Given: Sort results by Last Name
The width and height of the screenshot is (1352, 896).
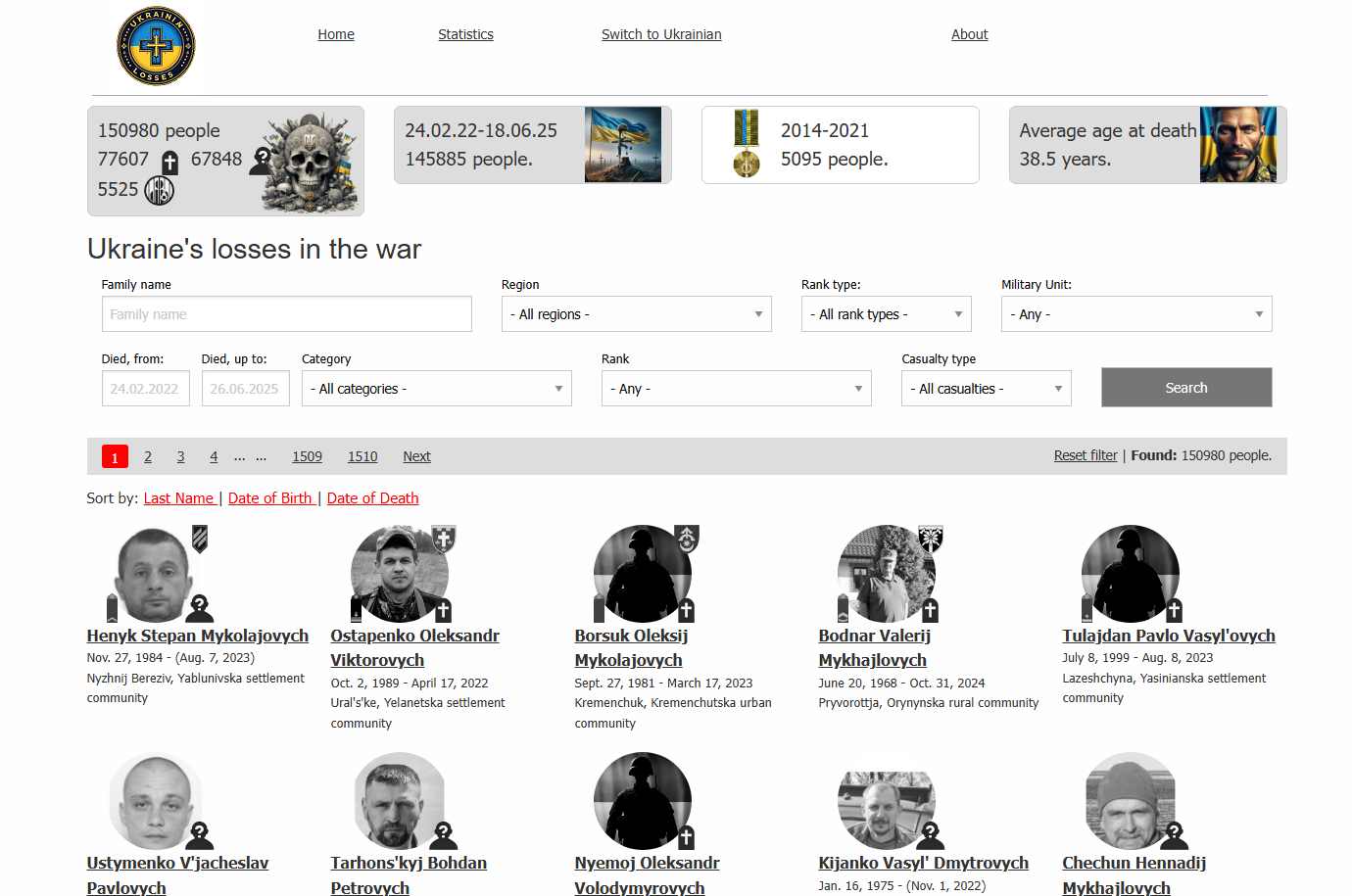Looking at the screenshot, I should click(178, 498).
